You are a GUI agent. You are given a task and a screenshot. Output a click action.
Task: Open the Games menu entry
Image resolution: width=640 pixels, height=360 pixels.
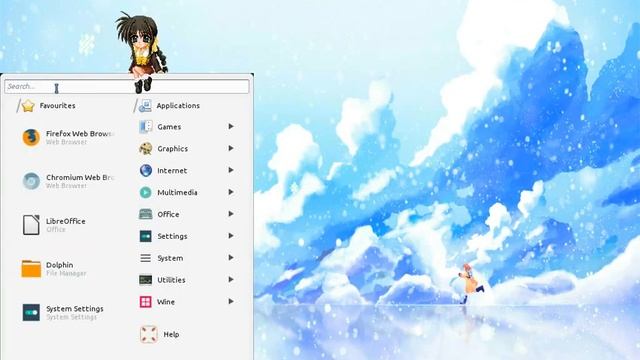tap(188, 127)
